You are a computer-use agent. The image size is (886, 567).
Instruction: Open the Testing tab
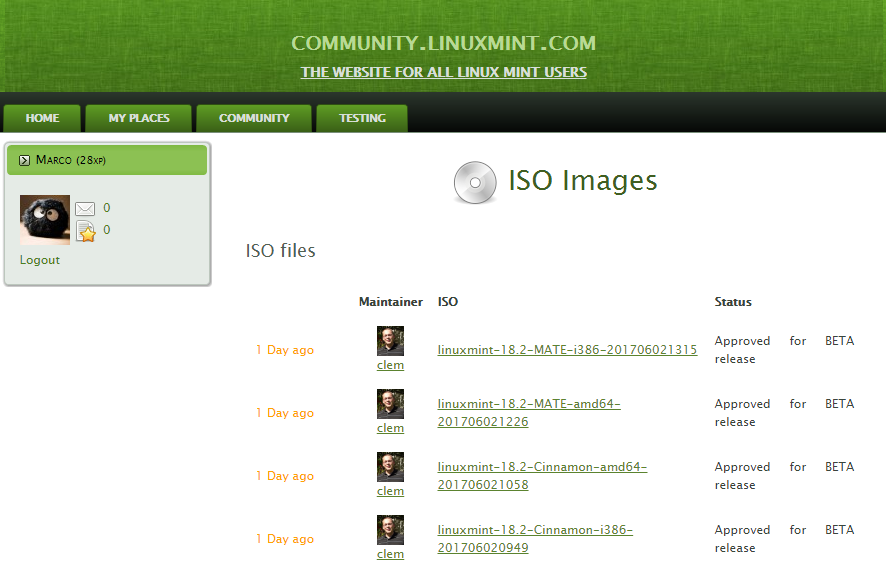362,118
